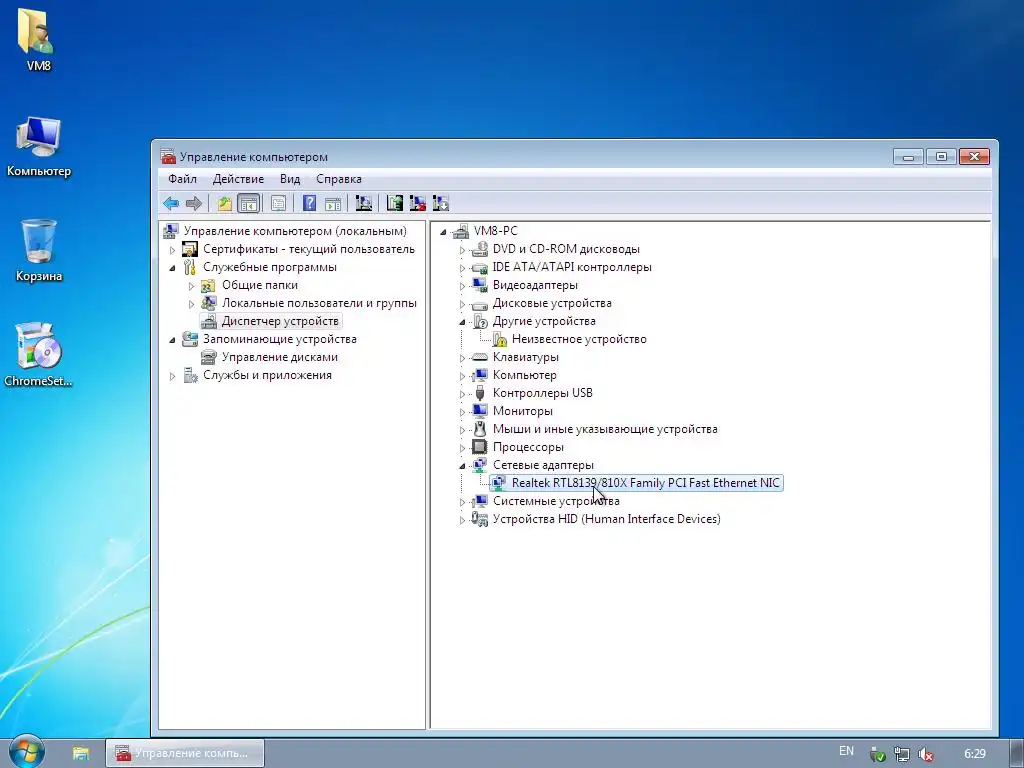This screenshot has width=1024, height=768.
Task: Click the Устройства HID icon
Action: 479,519
